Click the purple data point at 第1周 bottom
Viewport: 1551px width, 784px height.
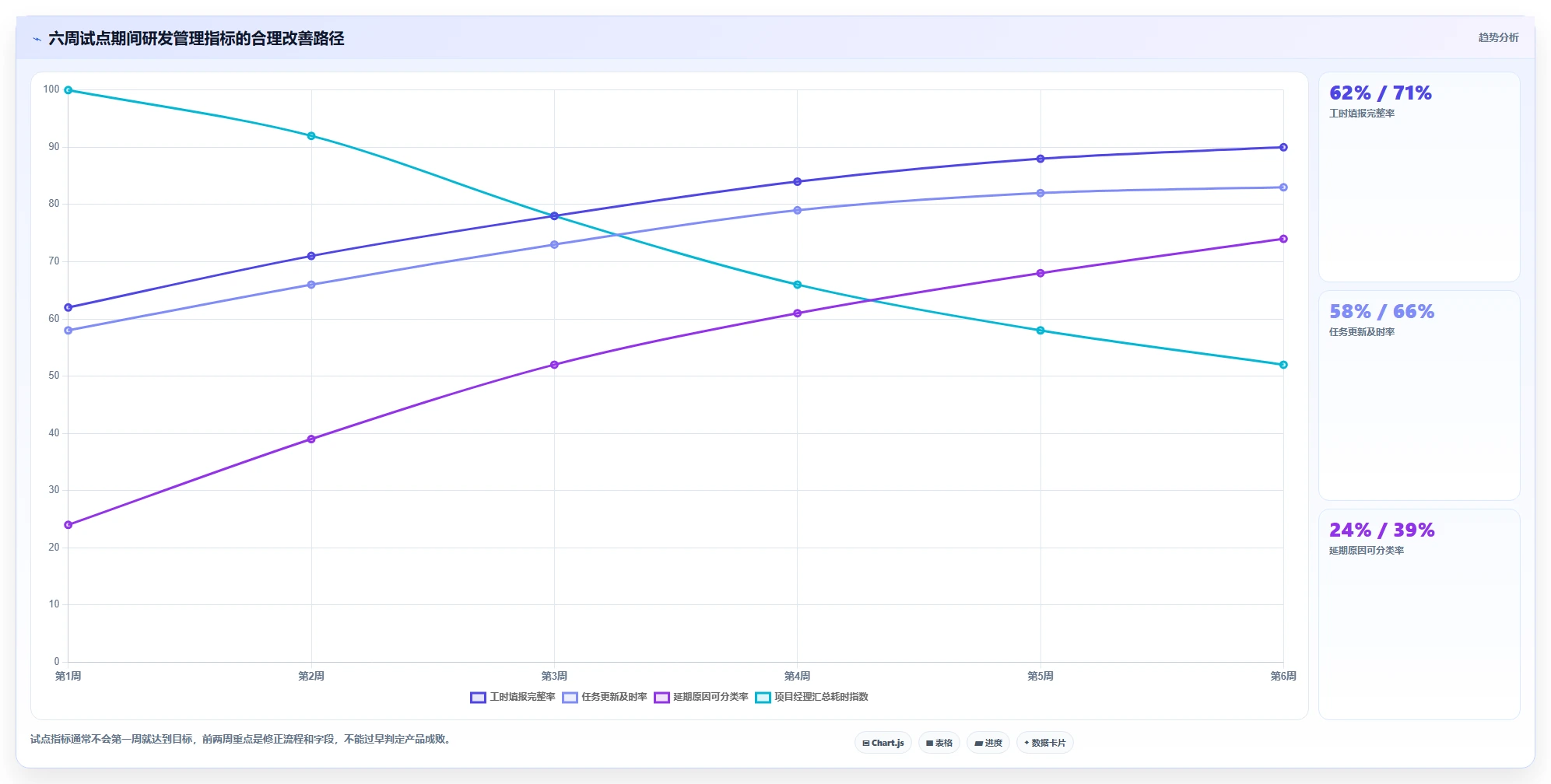click(x=68, y=525)
